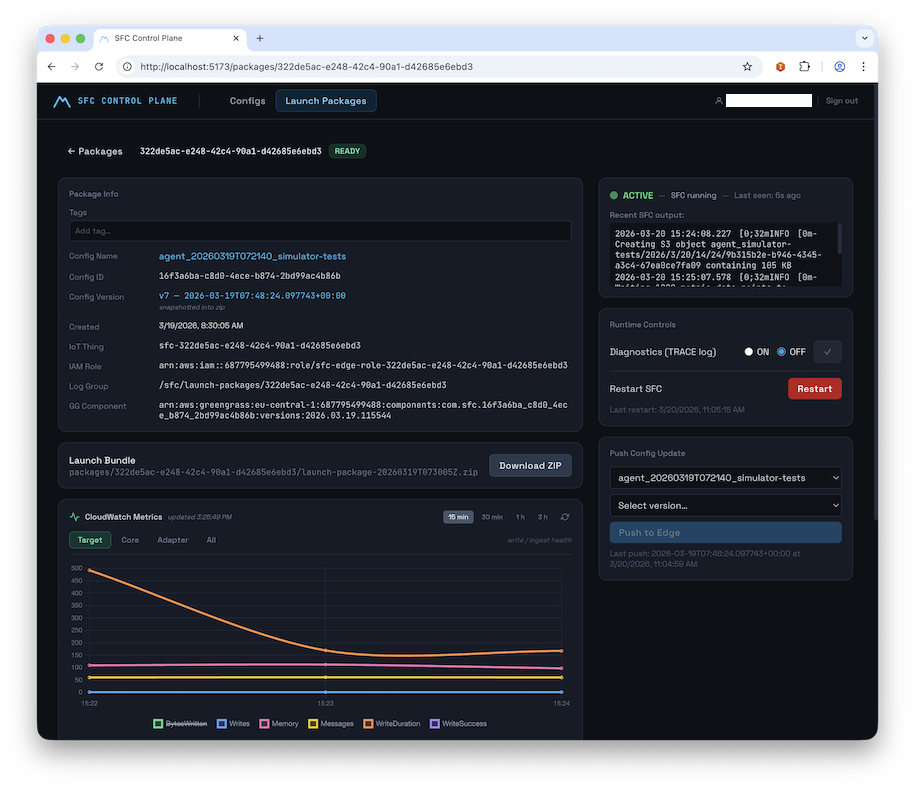Switch metrics to Core tab
Screen dimensions: 915x789
[x=130, y=540]
